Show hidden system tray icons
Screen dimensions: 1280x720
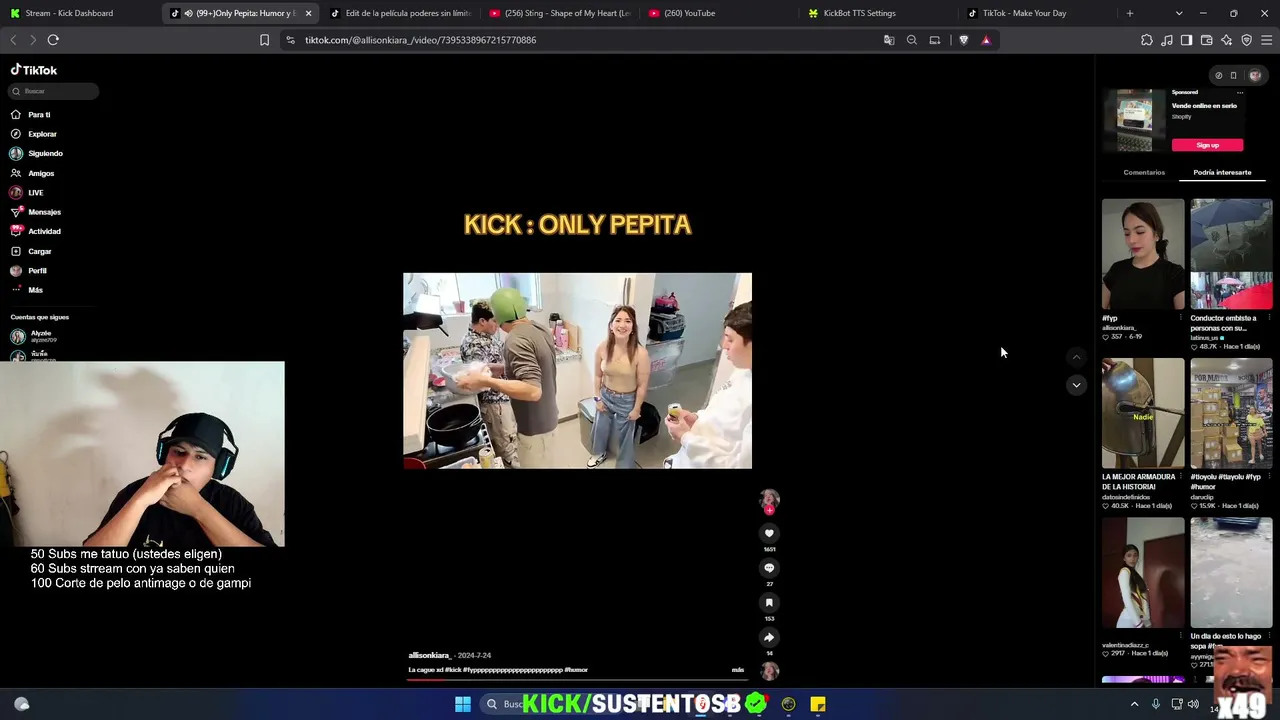1134,704
